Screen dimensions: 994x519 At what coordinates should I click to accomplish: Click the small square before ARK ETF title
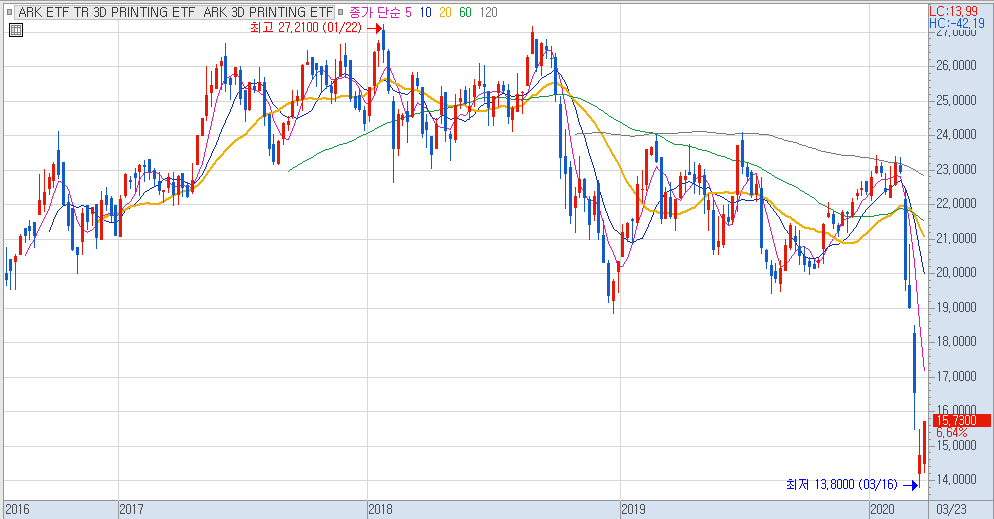(10, 12)
